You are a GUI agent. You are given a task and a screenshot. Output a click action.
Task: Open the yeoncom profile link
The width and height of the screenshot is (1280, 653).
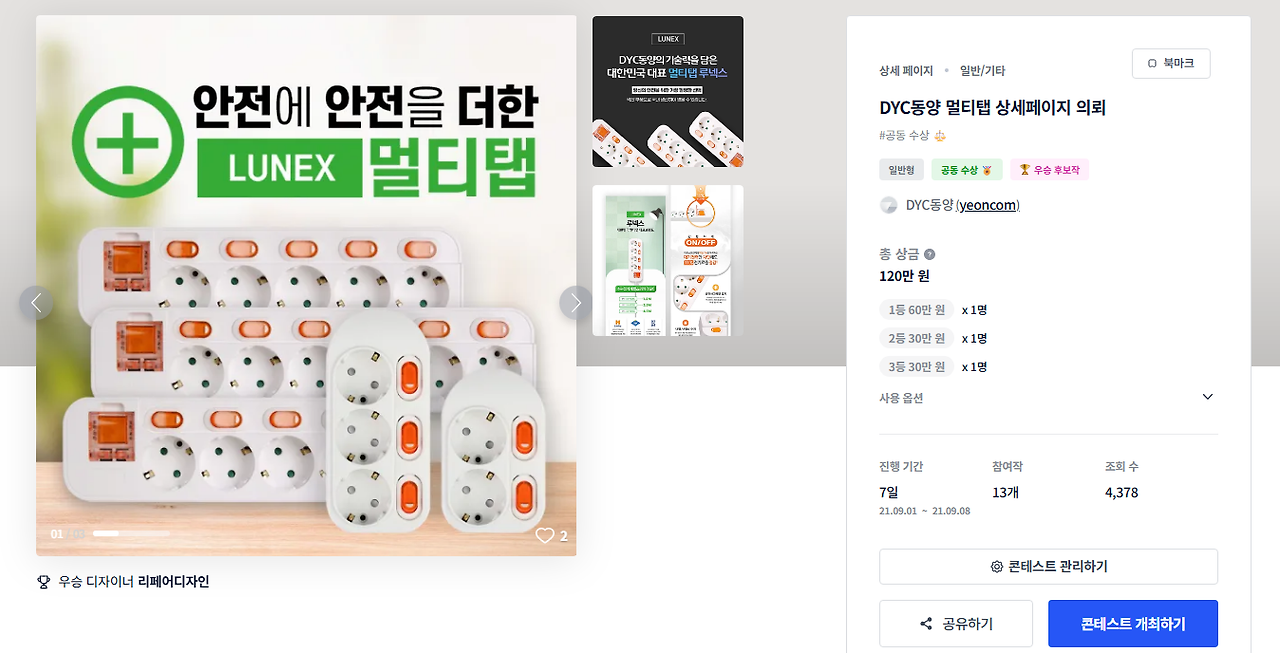[988, 205]
